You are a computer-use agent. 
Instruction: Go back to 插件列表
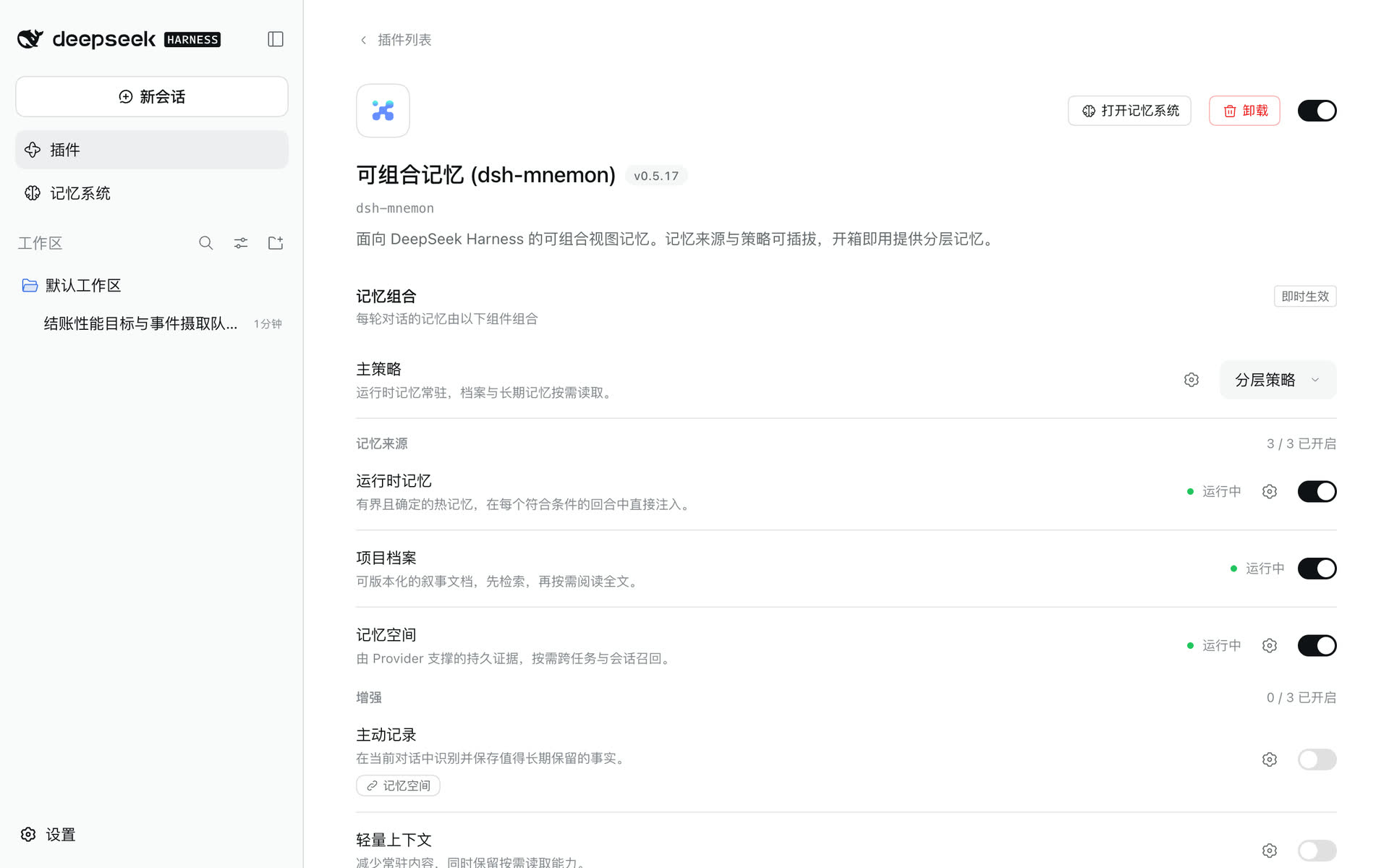coord(396,40)
